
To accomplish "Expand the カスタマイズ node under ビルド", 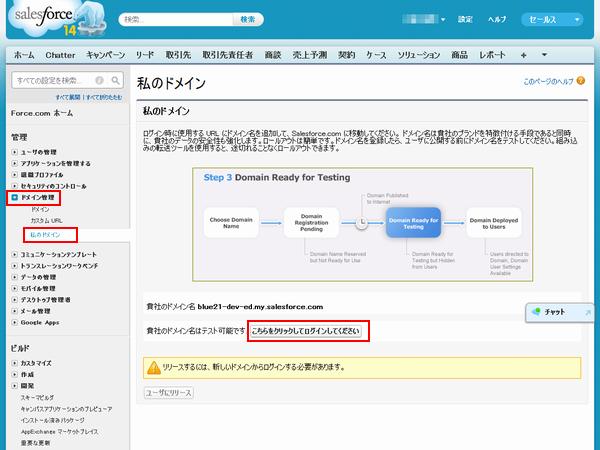I will (x=15, y=363).
